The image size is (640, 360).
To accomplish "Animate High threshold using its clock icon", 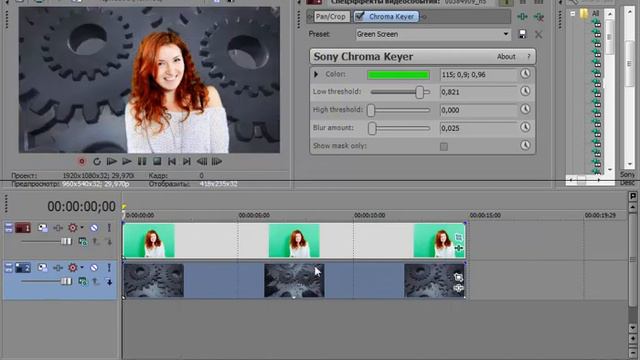I will click(x=525, y=109).
